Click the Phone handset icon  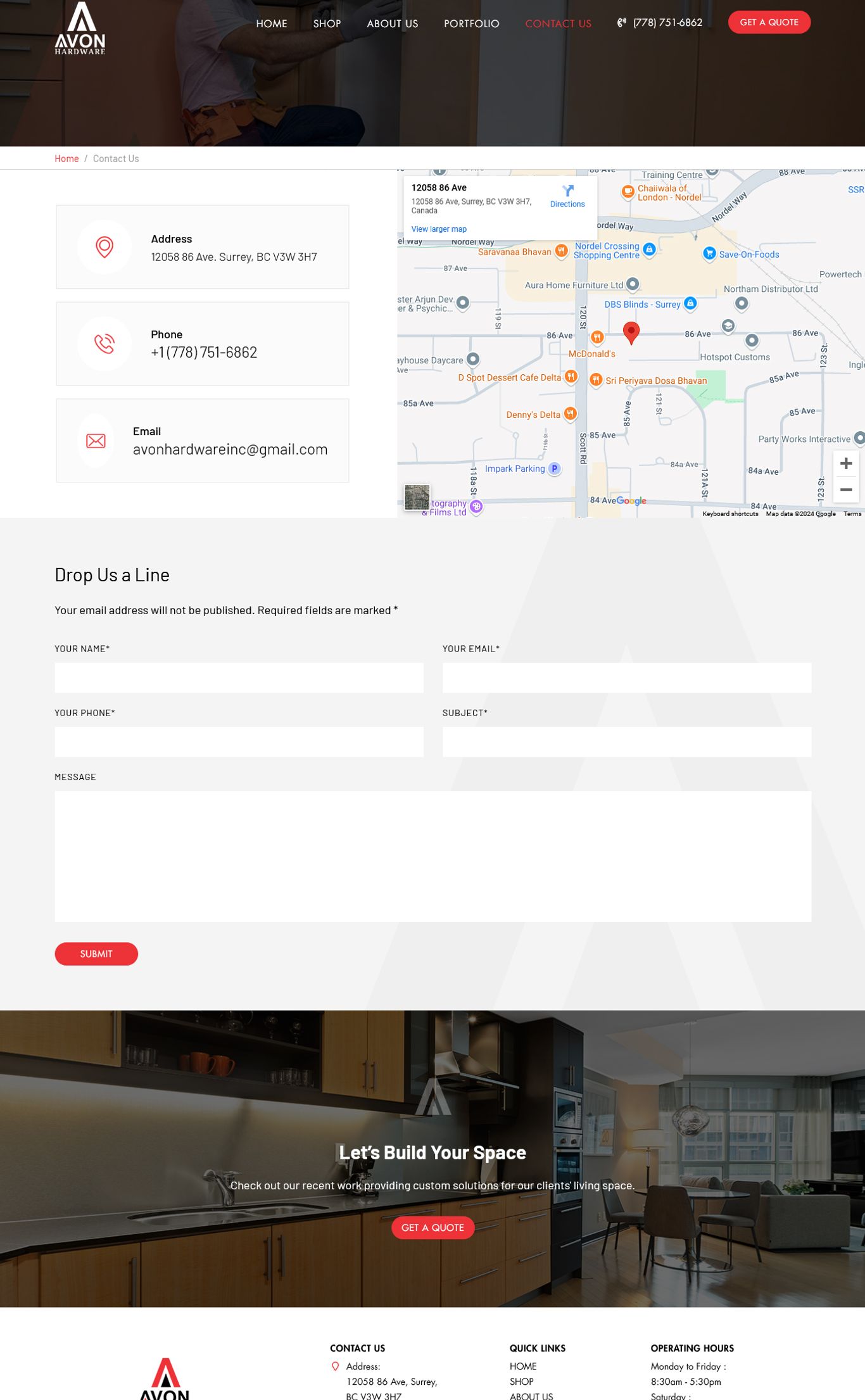tap(104, 343)
